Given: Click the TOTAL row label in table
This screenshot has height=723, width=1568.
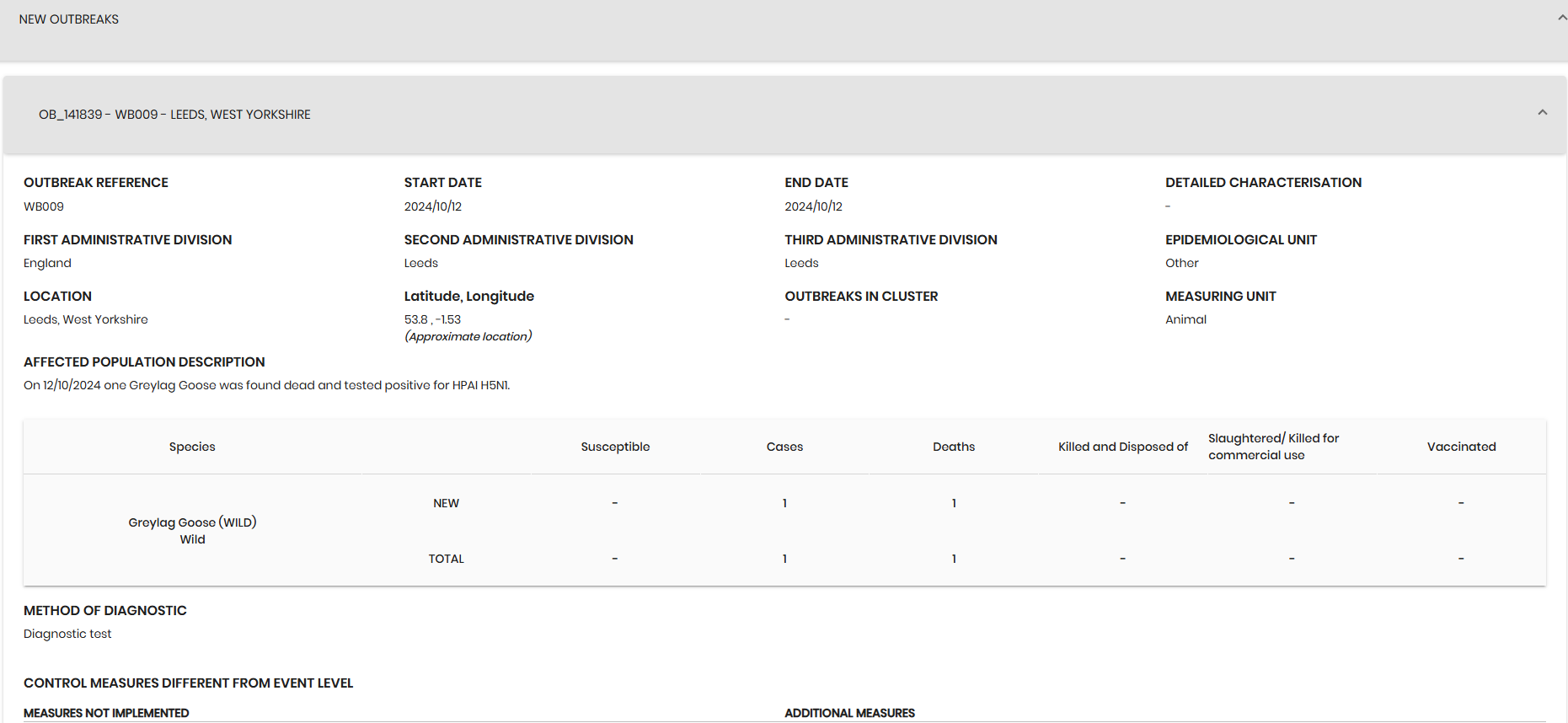Looking at the screenshot, I should 446,559.
